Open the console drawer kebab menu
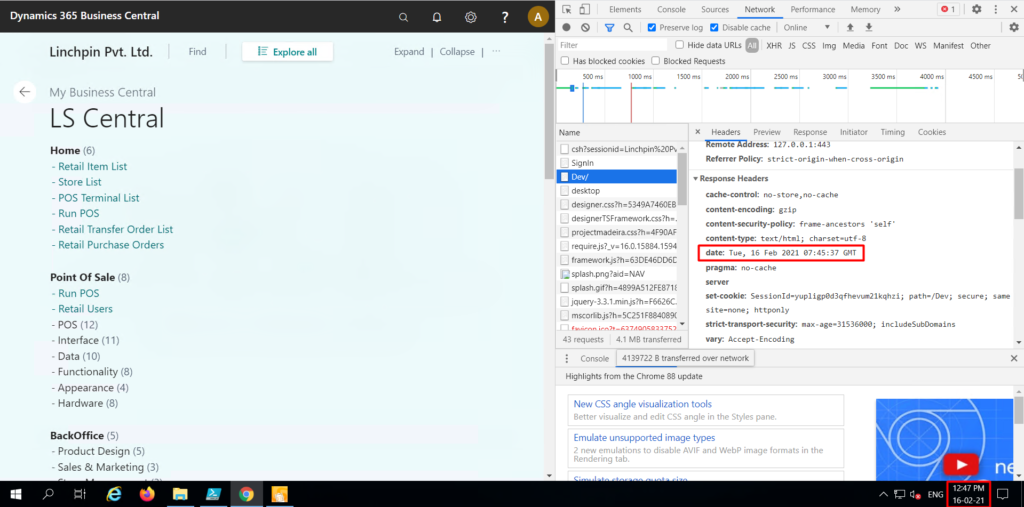Screen dimensions: 1024x507 [567, 359]
